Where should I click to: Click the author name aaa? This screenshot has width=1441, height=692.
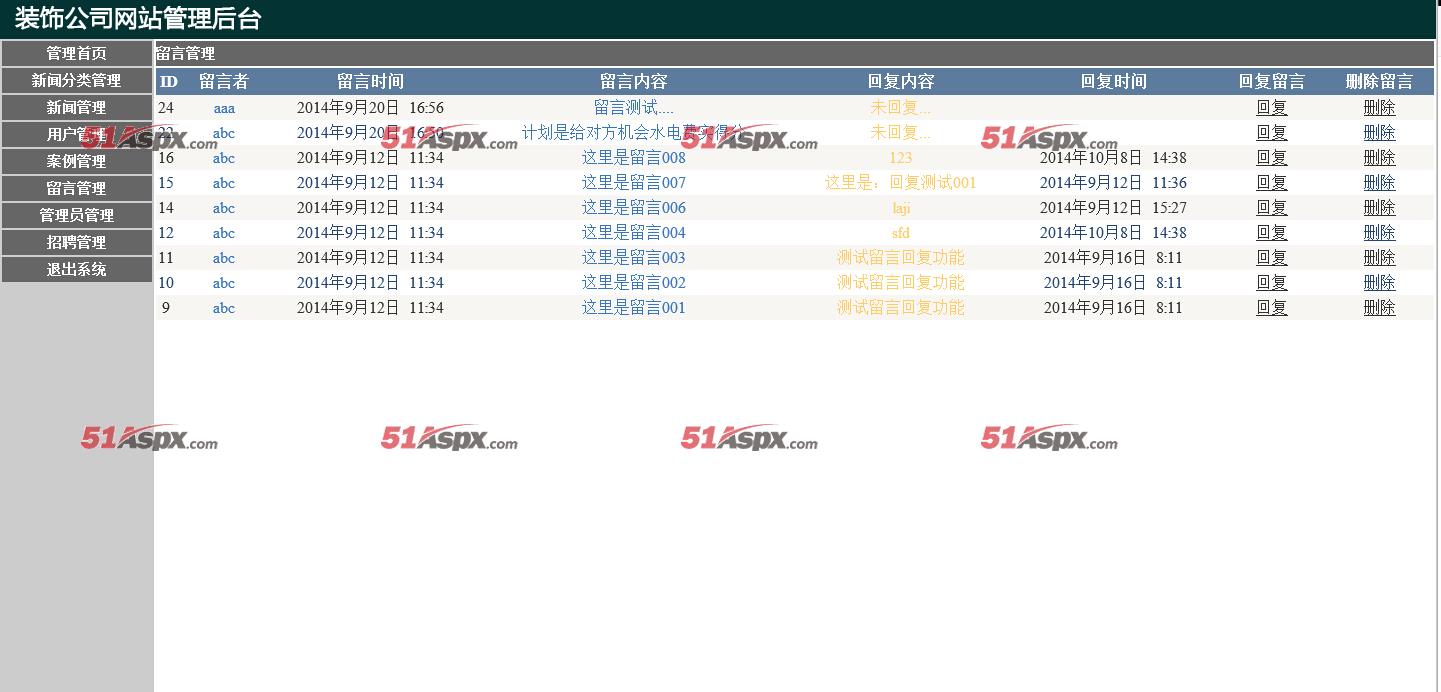[x=224, y=107]
